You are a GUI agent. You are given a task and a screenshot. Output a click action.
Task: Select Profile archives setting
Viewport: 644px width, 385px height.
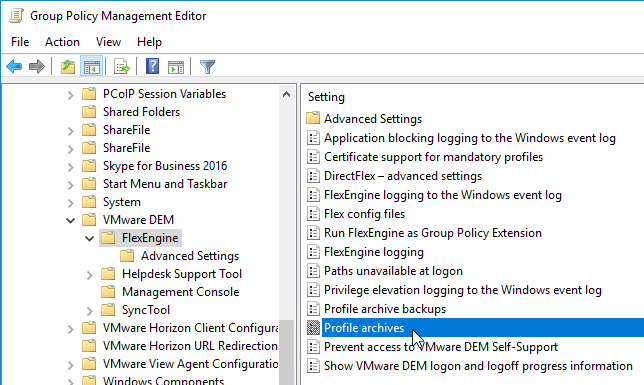tap(483, 328)
